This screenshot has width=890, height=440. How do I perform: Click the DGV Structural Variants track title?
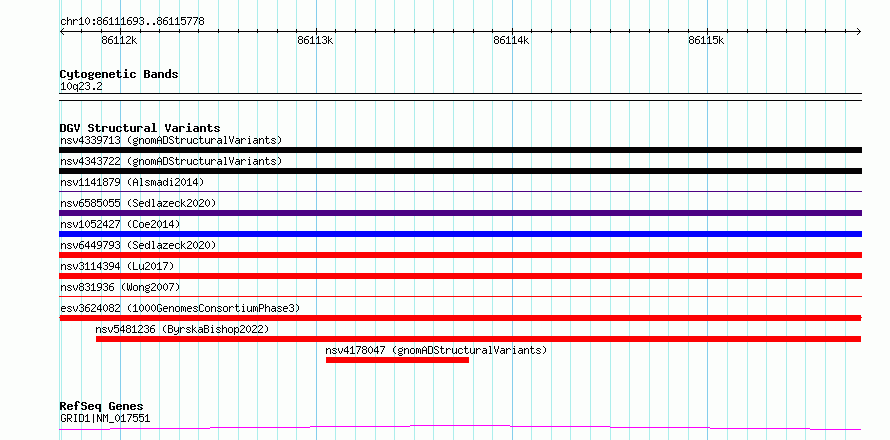140,128
